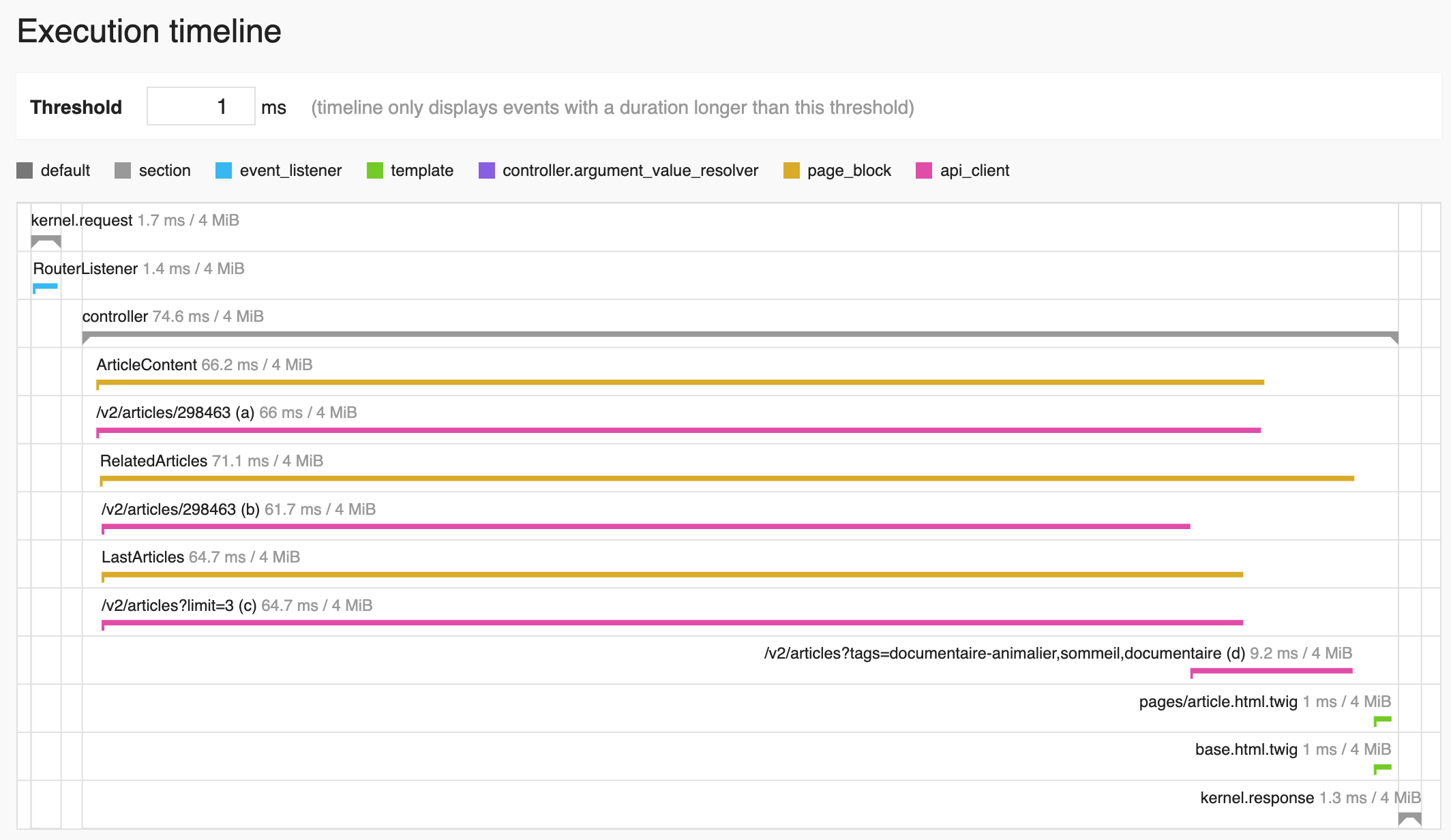This screenshot has height=840, width=1451.
Task: Click the page_block legend text
Action: 850,170
